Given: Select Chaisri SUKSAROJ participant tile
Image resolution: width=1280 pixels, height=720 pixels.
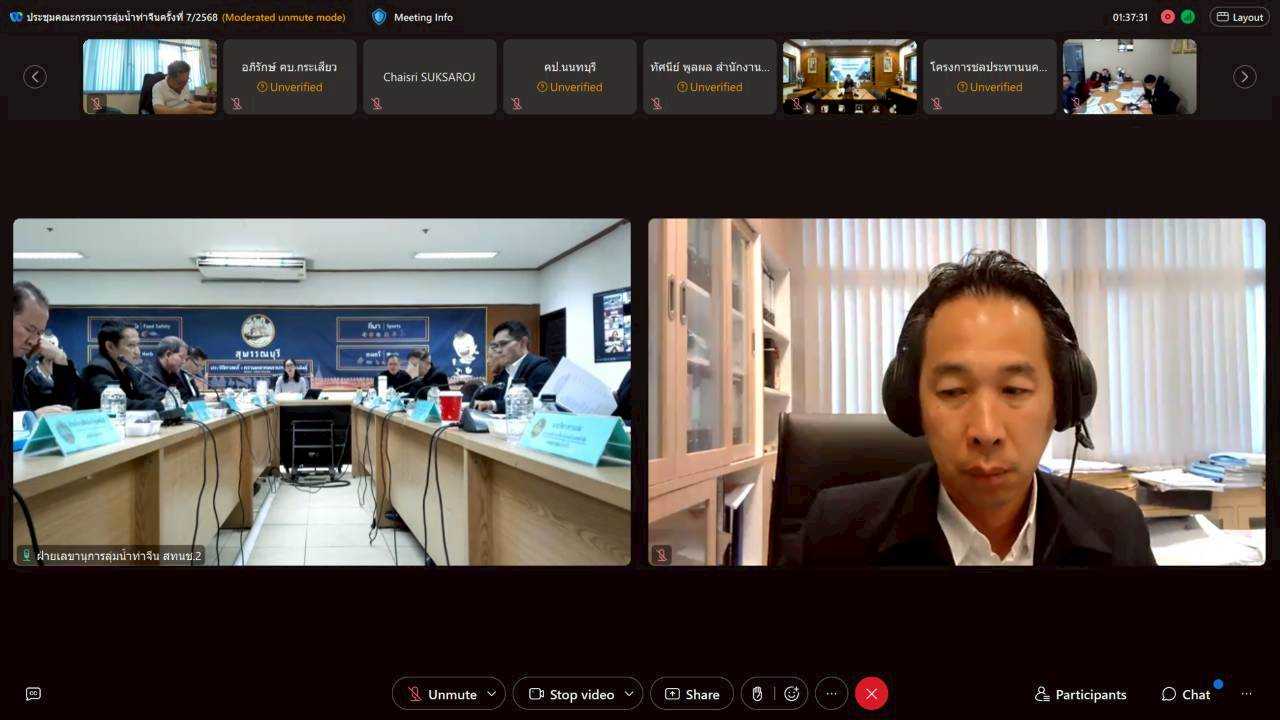Looking at the screenshot, I should click(x=430, y=77).
